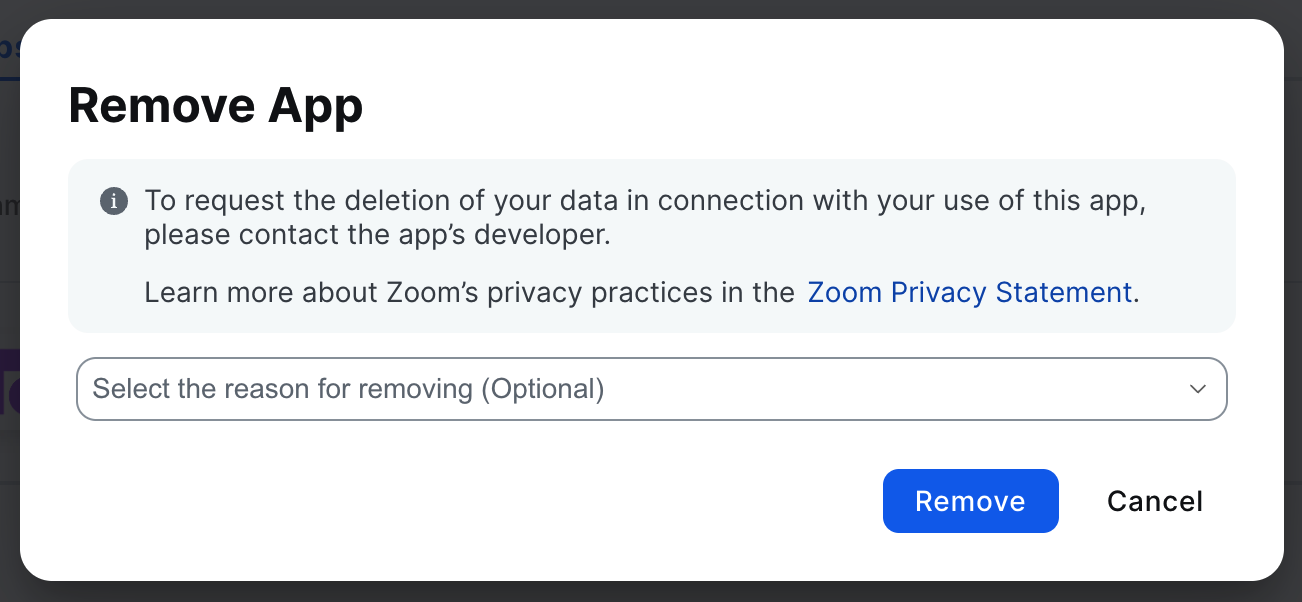Image resolution: width=1302 pixels, height=602 pixels.
Task: Click 'please contact the app's developer' text
Action: [391, 236]
